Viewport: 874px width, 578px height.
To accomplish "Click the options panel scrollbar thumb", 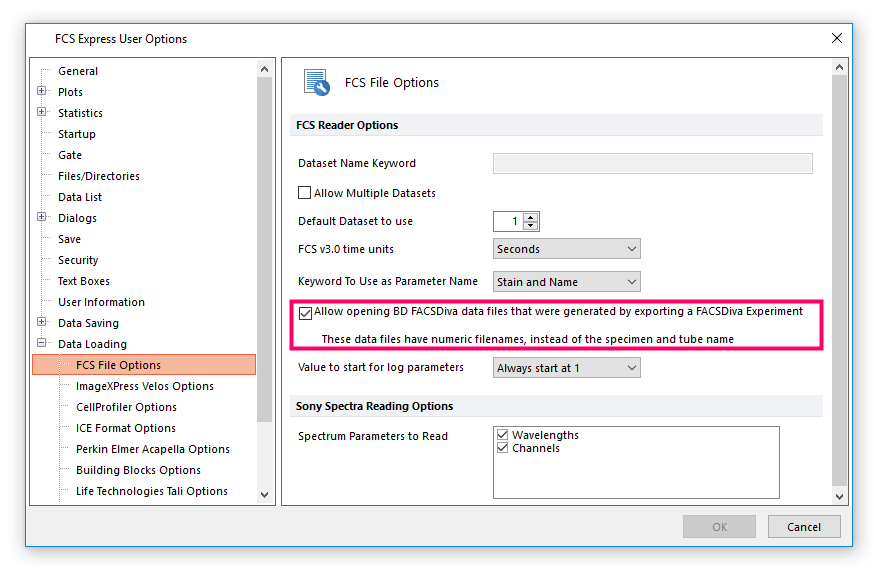I will point(839,280).
